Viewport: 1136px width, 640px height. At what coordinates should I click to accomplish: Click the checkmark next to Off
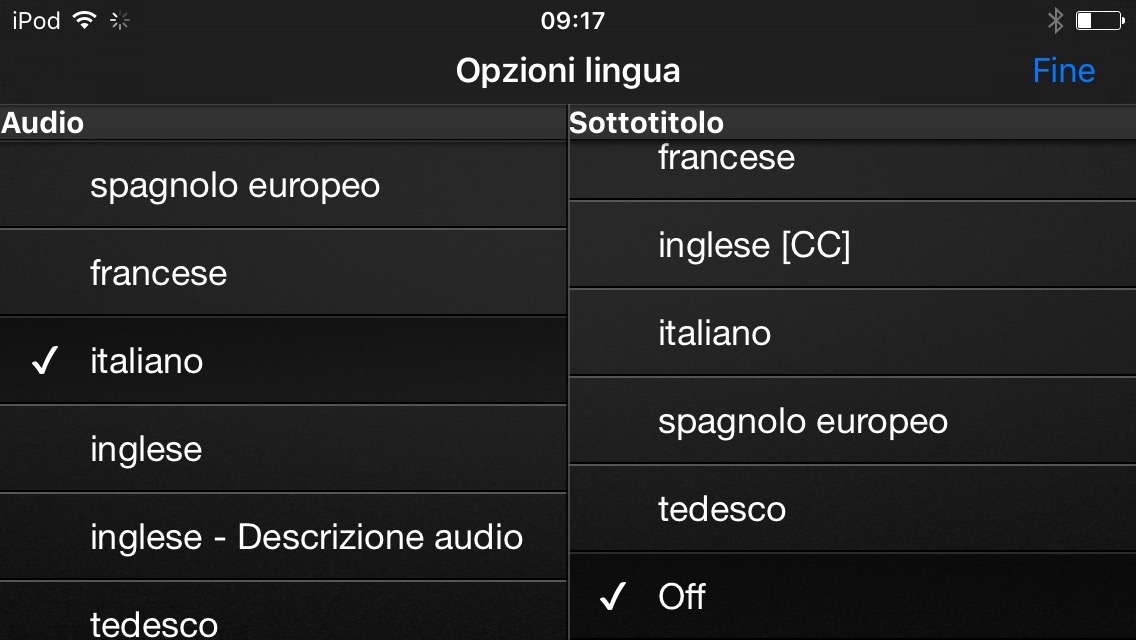click(612, 598)
